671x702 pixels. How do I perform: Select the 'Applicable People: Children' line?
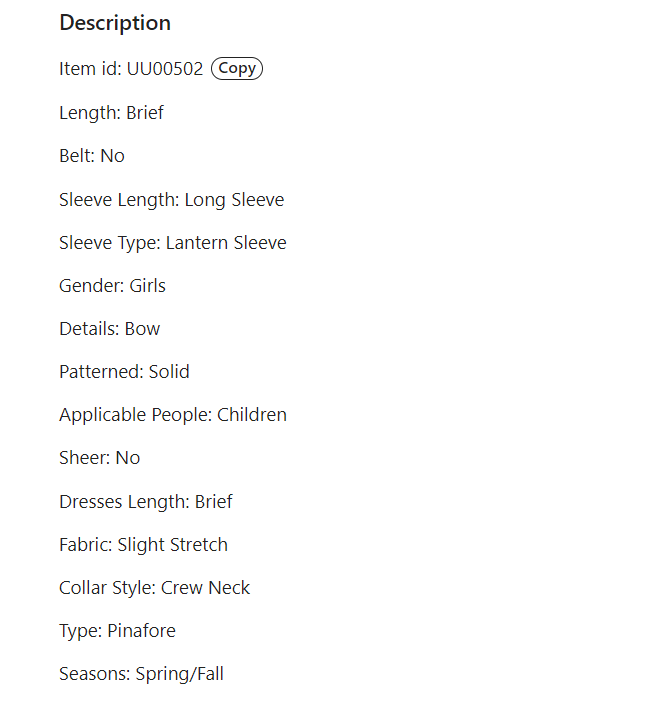[173, 415]
